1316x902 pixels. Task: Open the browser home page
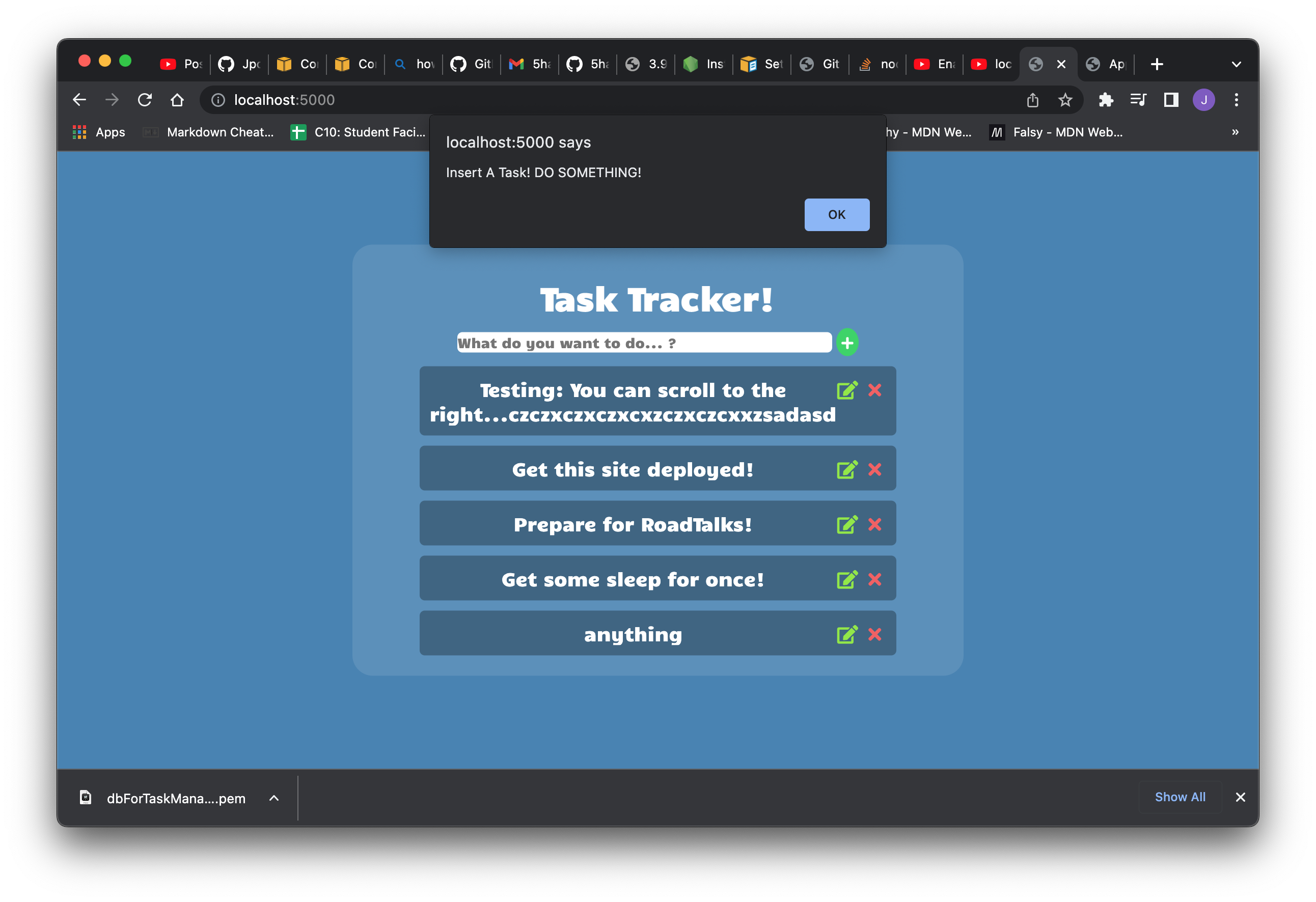(177, 100)
